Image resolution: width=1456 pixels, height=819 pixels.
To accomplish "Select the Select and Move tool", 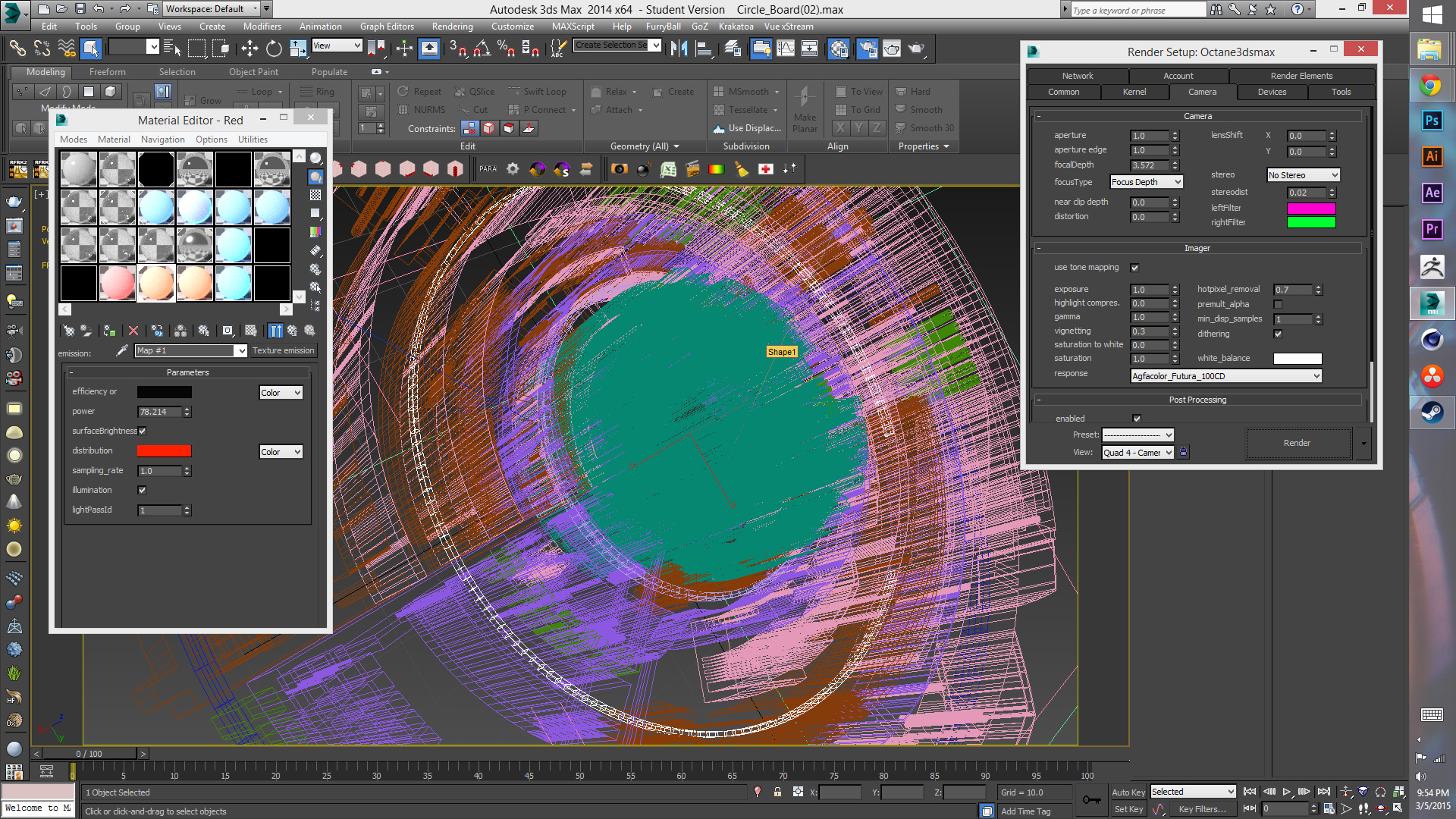I will coord(249,49).
